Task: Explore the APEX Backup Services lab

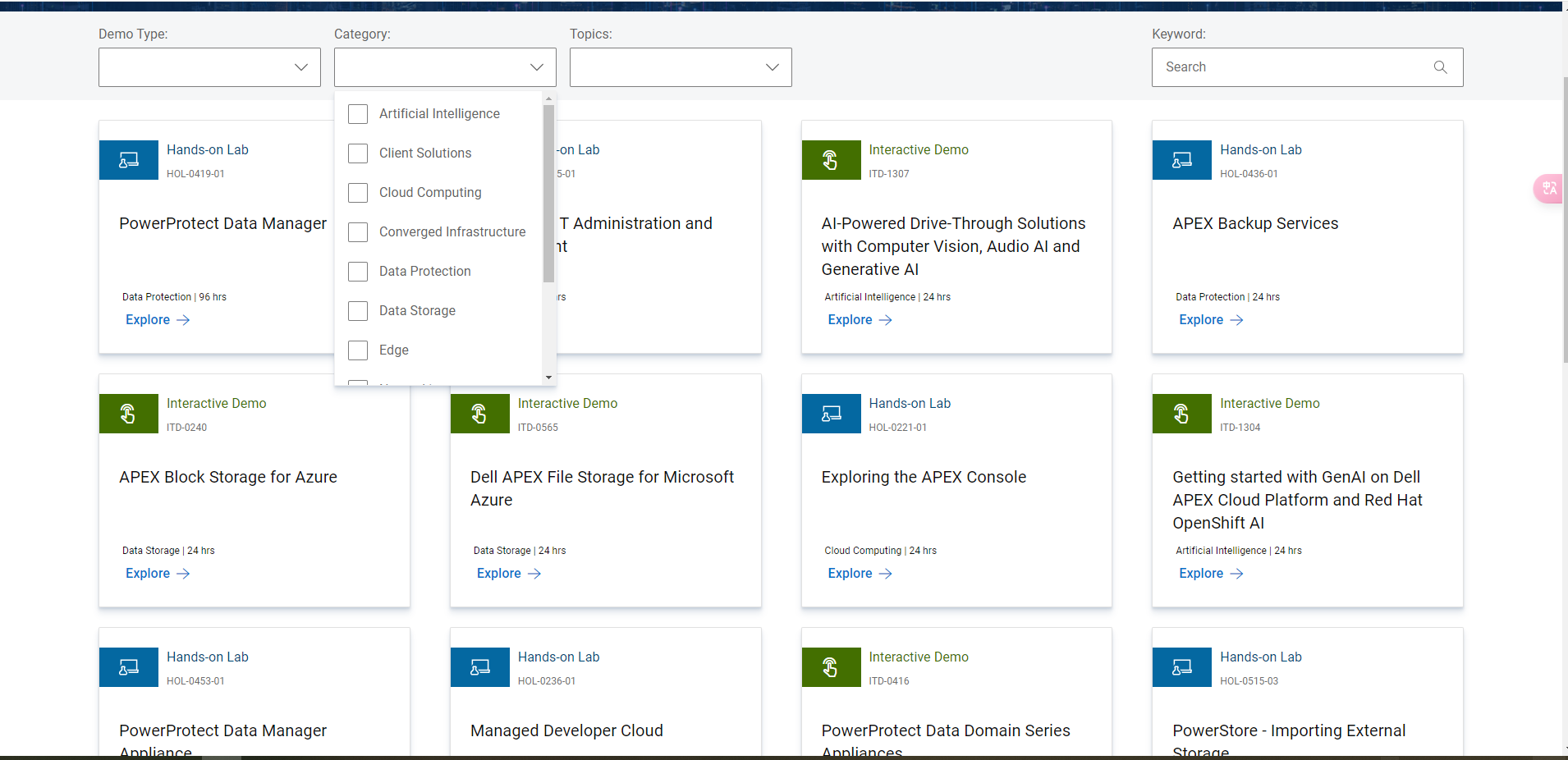Action: pyautogui.click(x=1211, y=320)
